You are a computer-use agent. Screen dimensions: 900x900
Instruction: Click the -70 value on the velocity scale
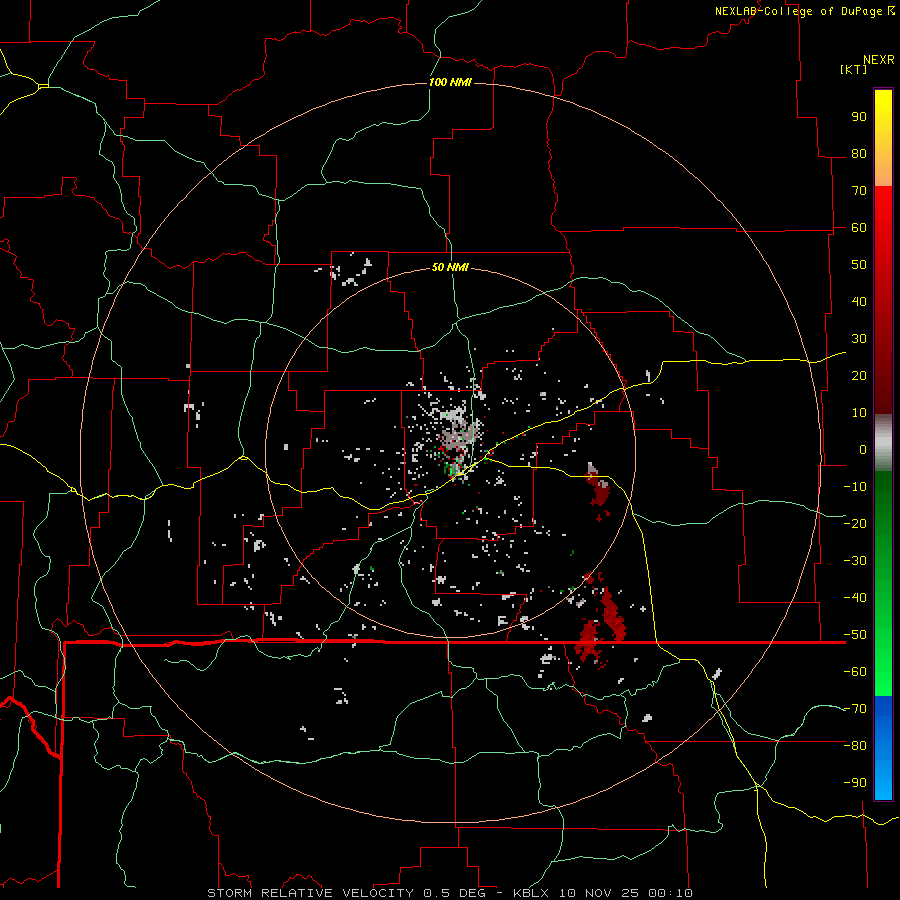point(855,709)
